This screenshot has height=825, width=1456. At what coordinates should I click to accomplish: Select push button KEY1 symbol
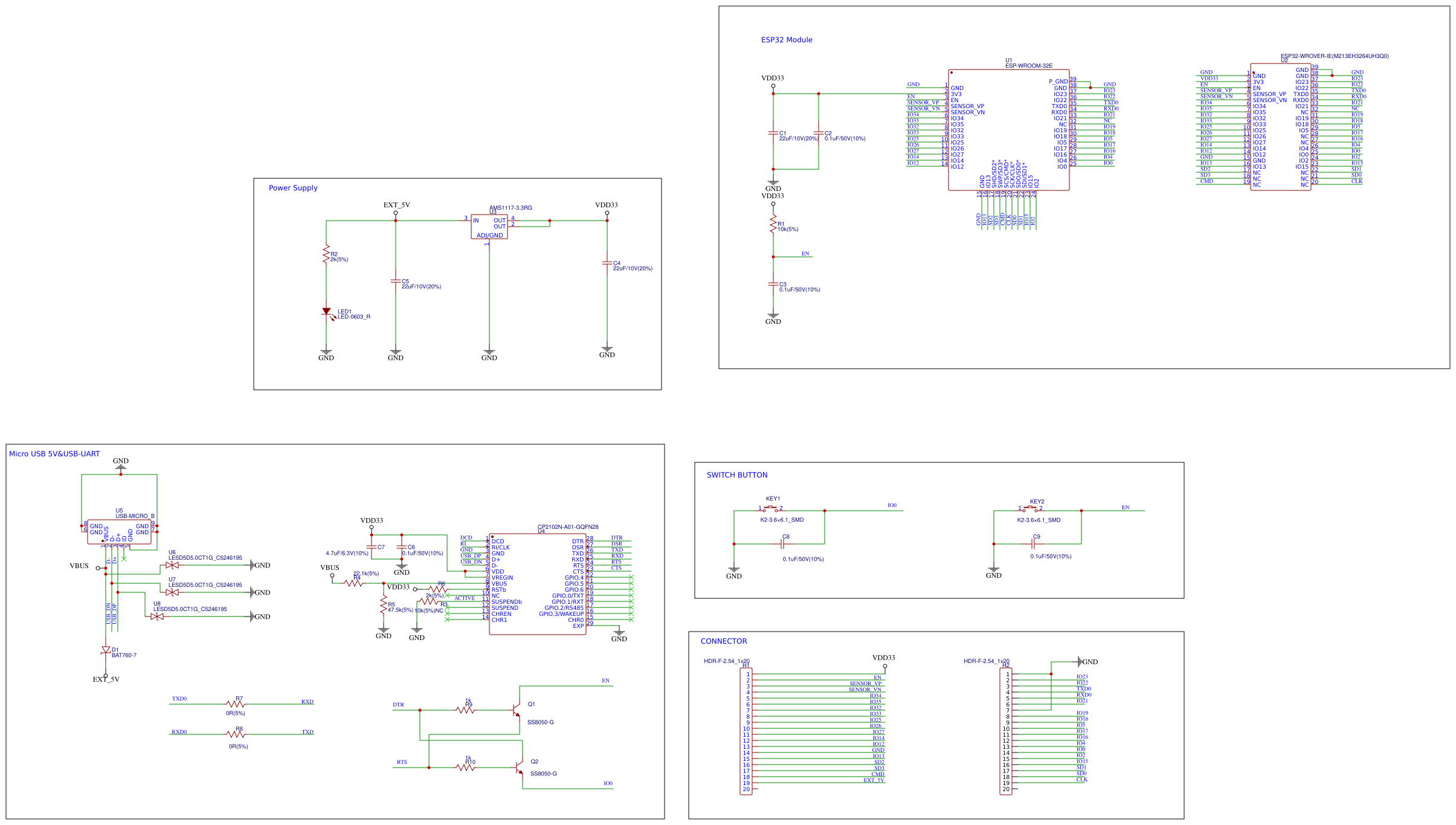click(770, 509)
